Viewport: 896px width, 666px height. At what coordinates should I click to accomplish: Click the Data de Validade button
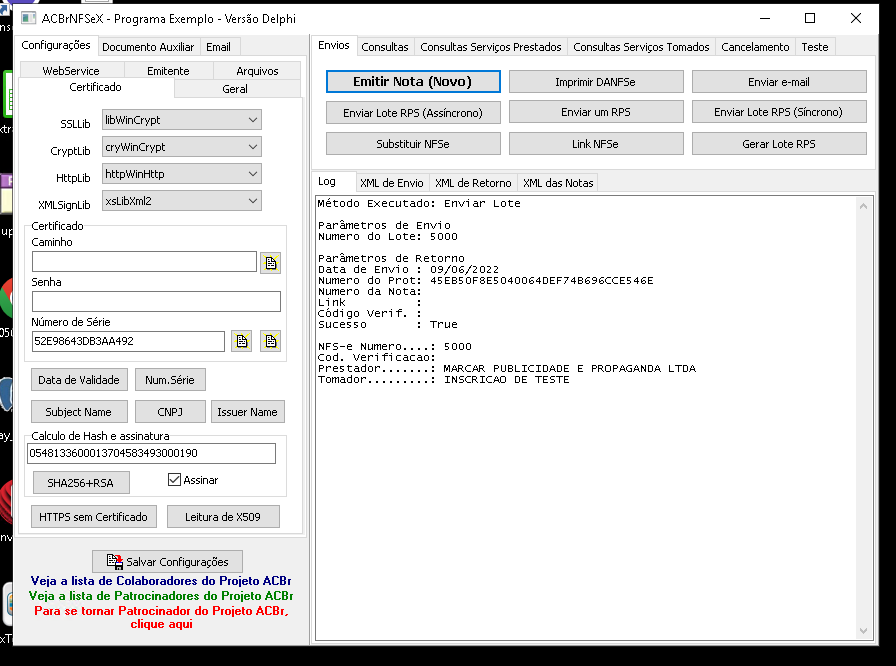coord(79,380)
